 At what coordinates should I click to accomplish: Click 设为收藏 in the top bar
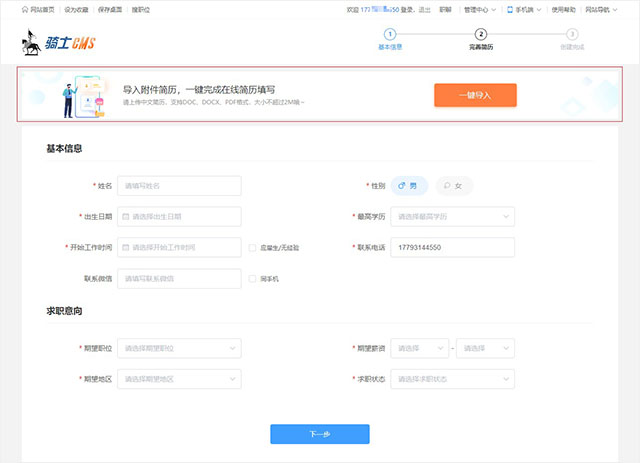(76, 10)
